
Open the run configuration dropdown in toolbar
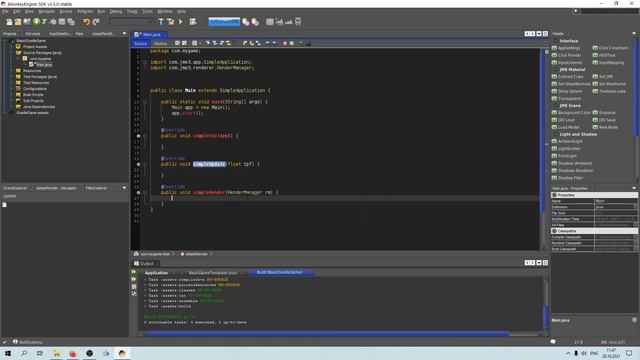132,22
